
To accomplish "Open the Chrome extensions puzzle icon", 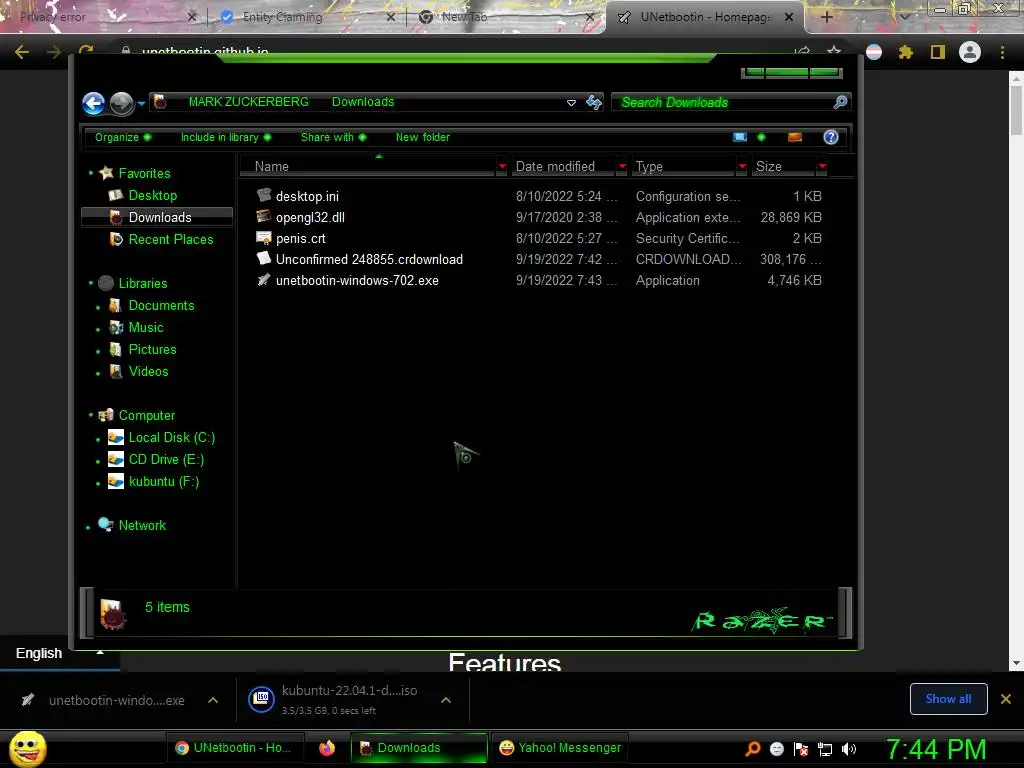I will pos(905,52).
